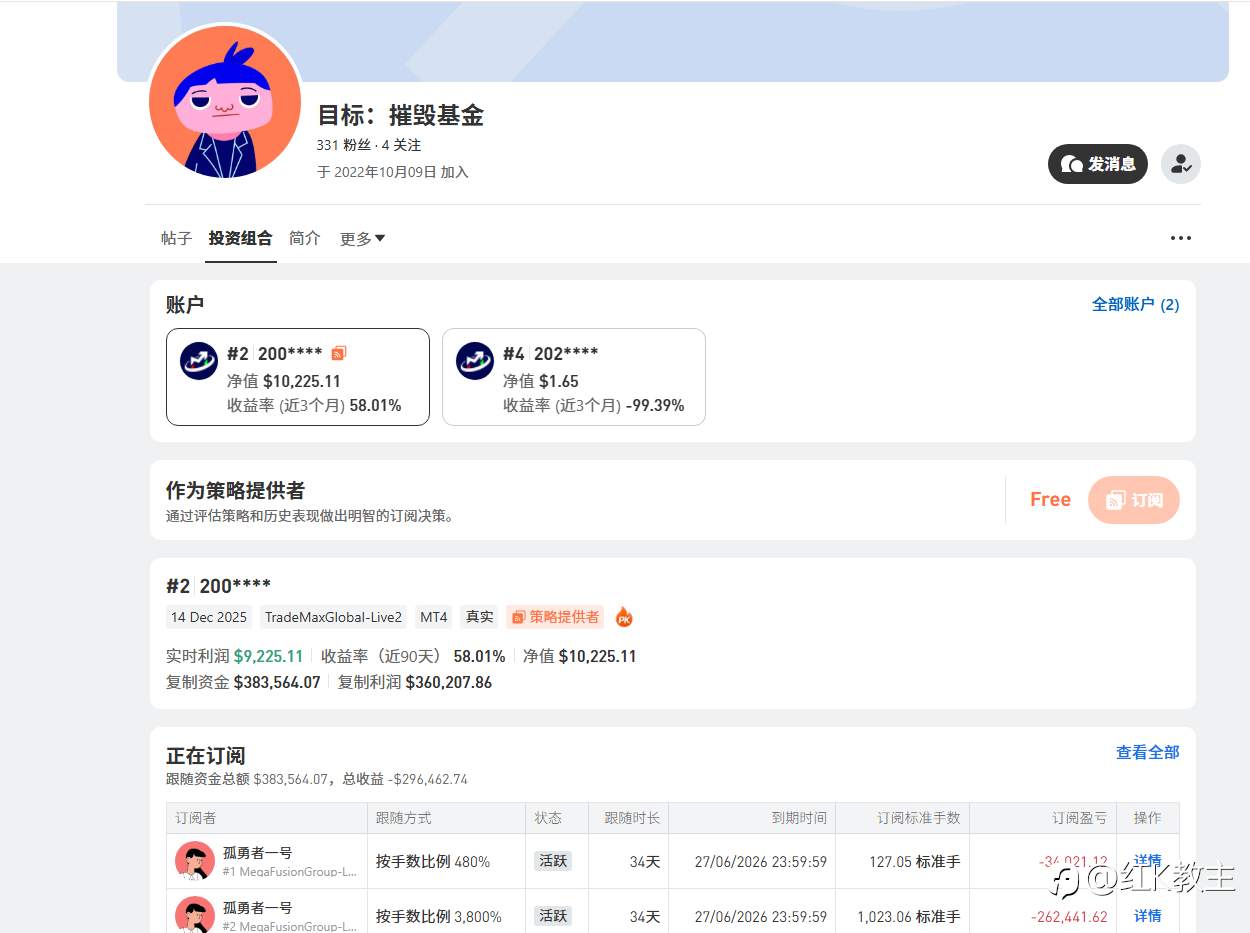Open 详情 link in -262,441.62 row
Image resolution: width=1250 pixels, height=933 pixels.
pos(1148,916)
